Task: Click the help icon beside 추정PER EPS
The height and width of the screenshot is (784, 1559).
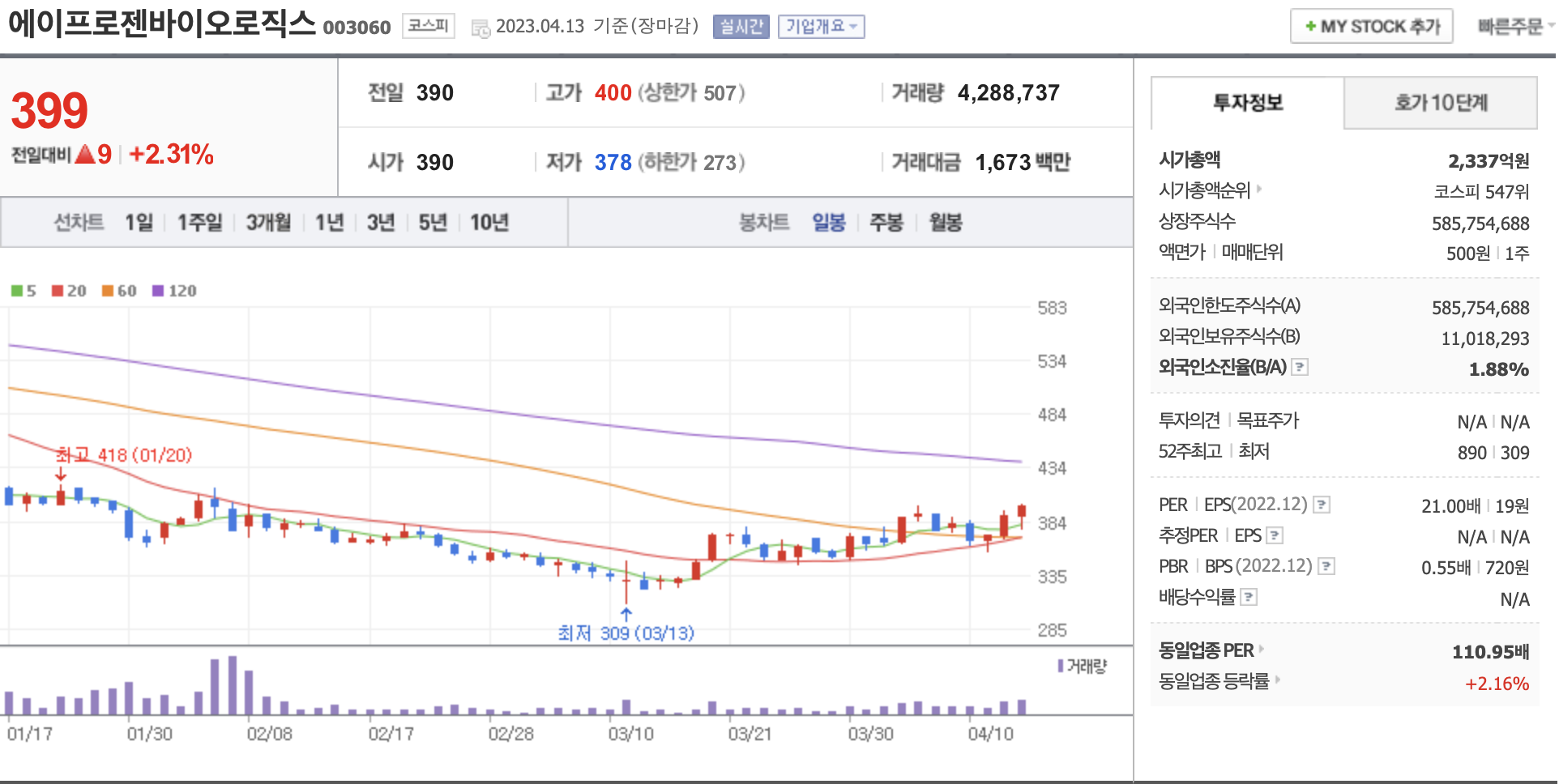Action: click(x=1275, y=536)
